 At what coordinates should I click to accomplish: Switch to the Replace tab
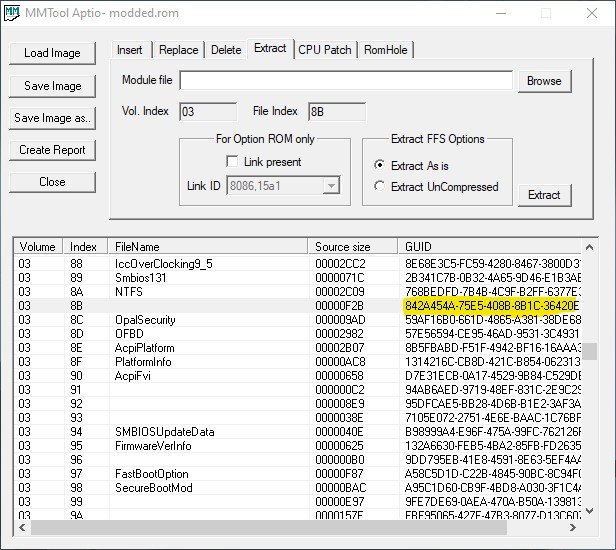[x=178, y=50]
